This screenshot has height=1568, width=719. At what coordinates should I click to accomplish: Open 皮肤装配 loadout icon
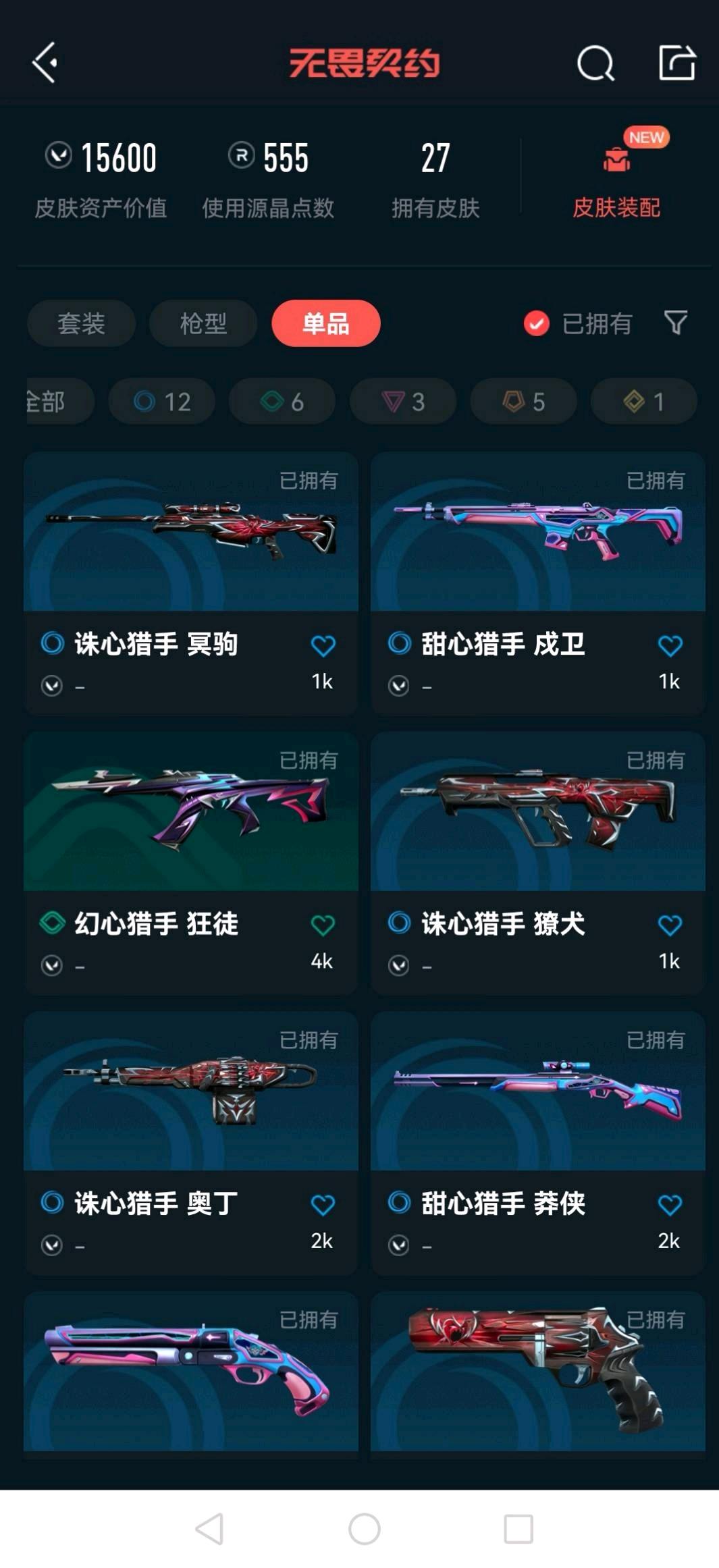tap(616, 159)
